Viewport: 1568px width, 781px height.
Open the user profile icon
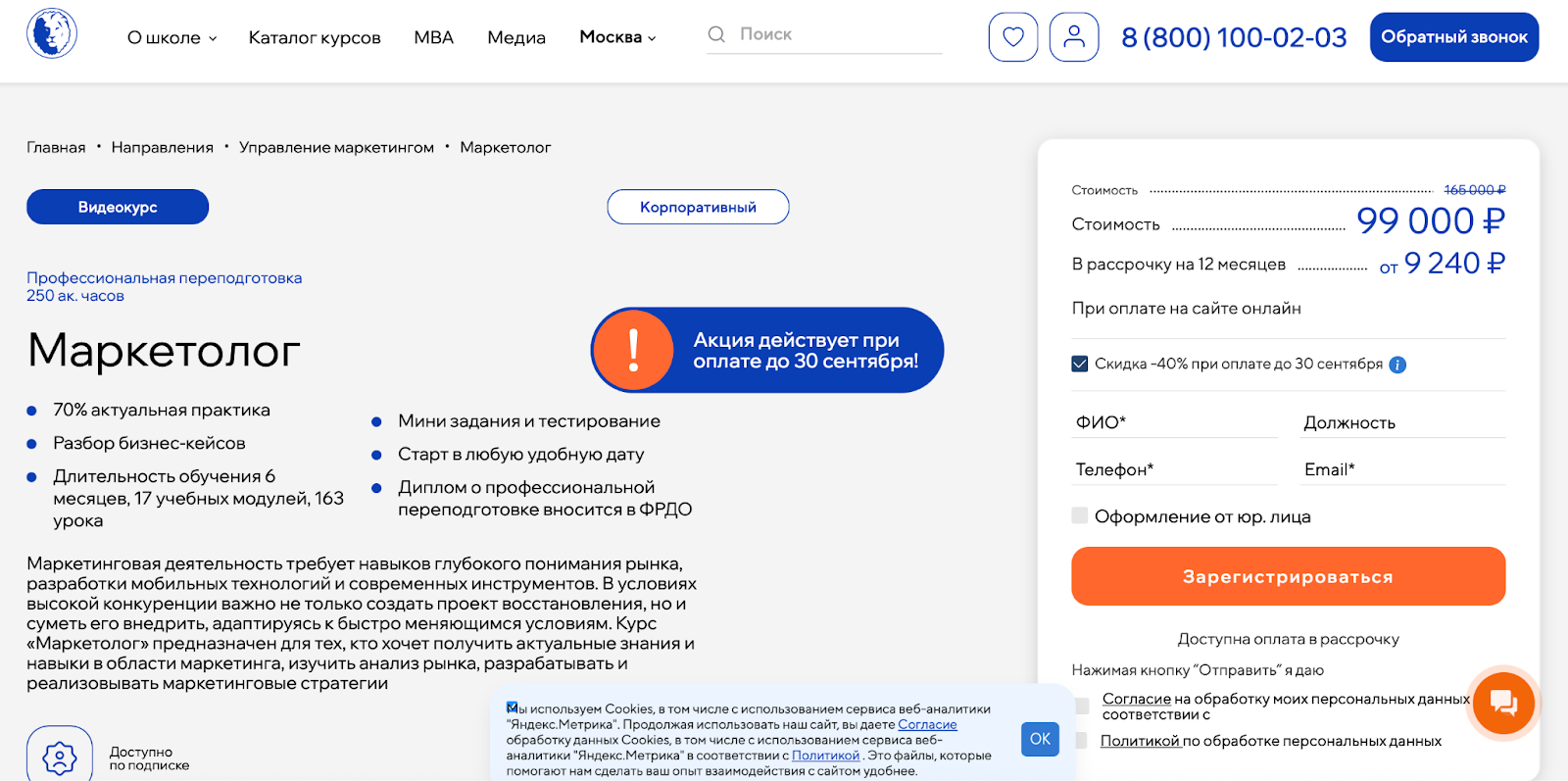(x=1074, y=37)
